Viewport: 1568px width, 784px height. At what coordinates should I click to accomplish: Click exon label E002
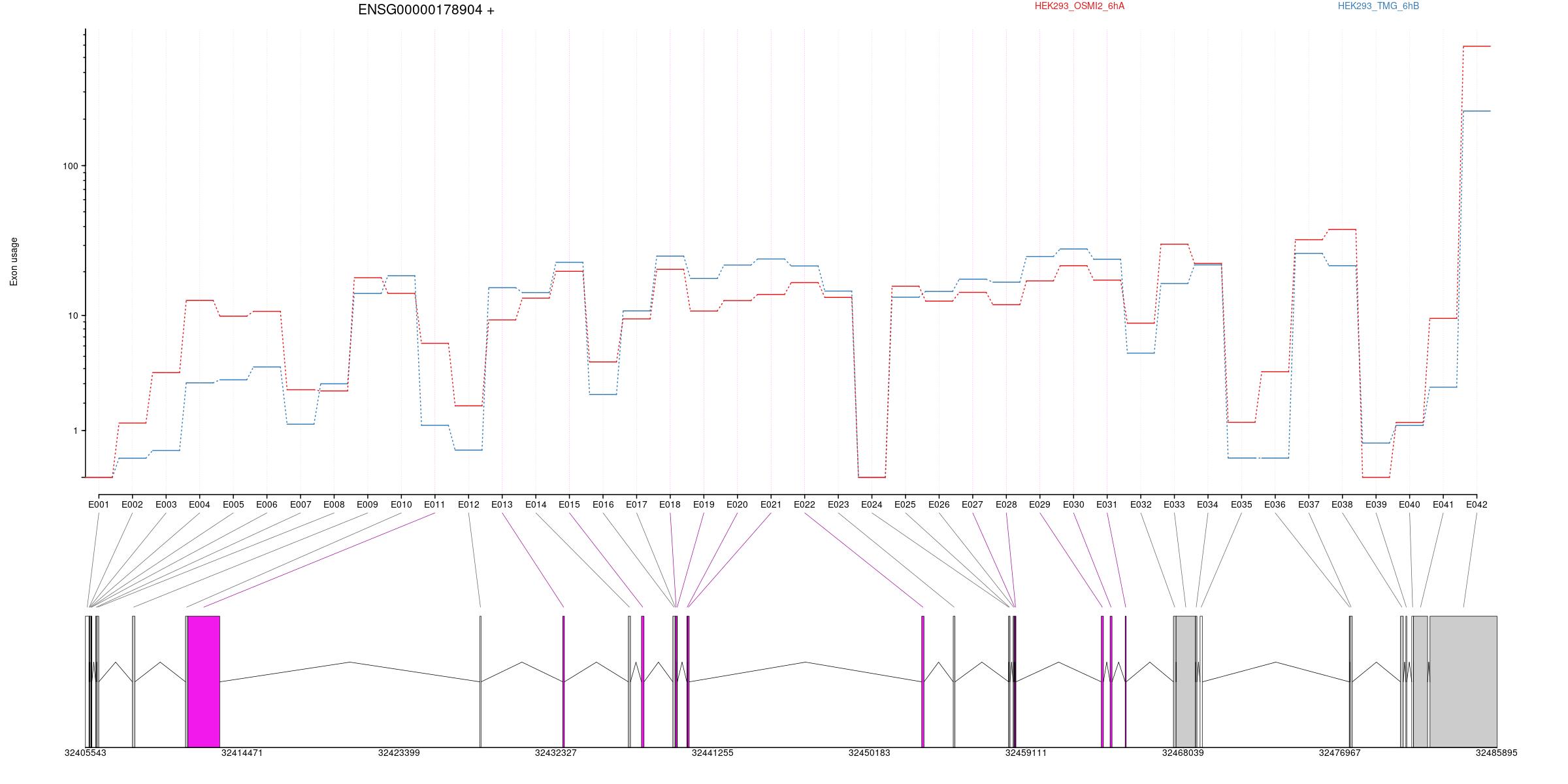click(x=132, y=504)
